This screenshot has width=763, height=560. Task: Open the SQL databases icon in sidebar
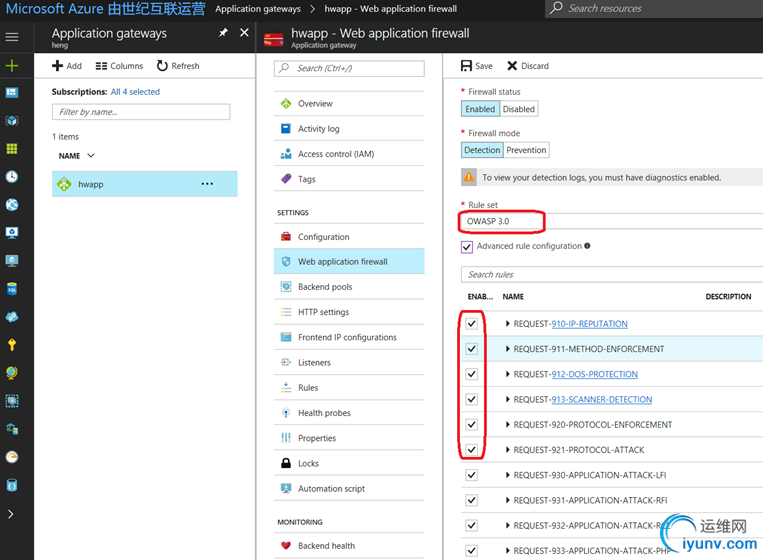[x=12, y=289]
